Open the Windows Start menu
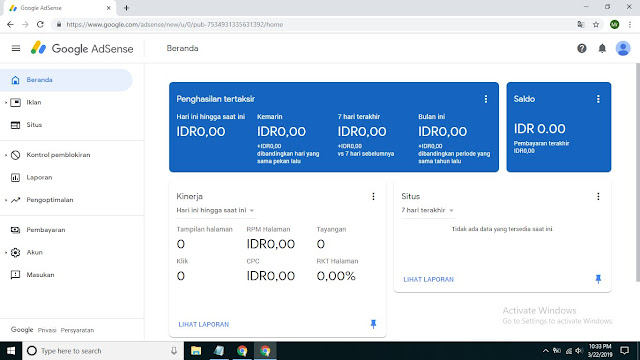This screenshot has height=360, width=640. (x=11, y=351)
